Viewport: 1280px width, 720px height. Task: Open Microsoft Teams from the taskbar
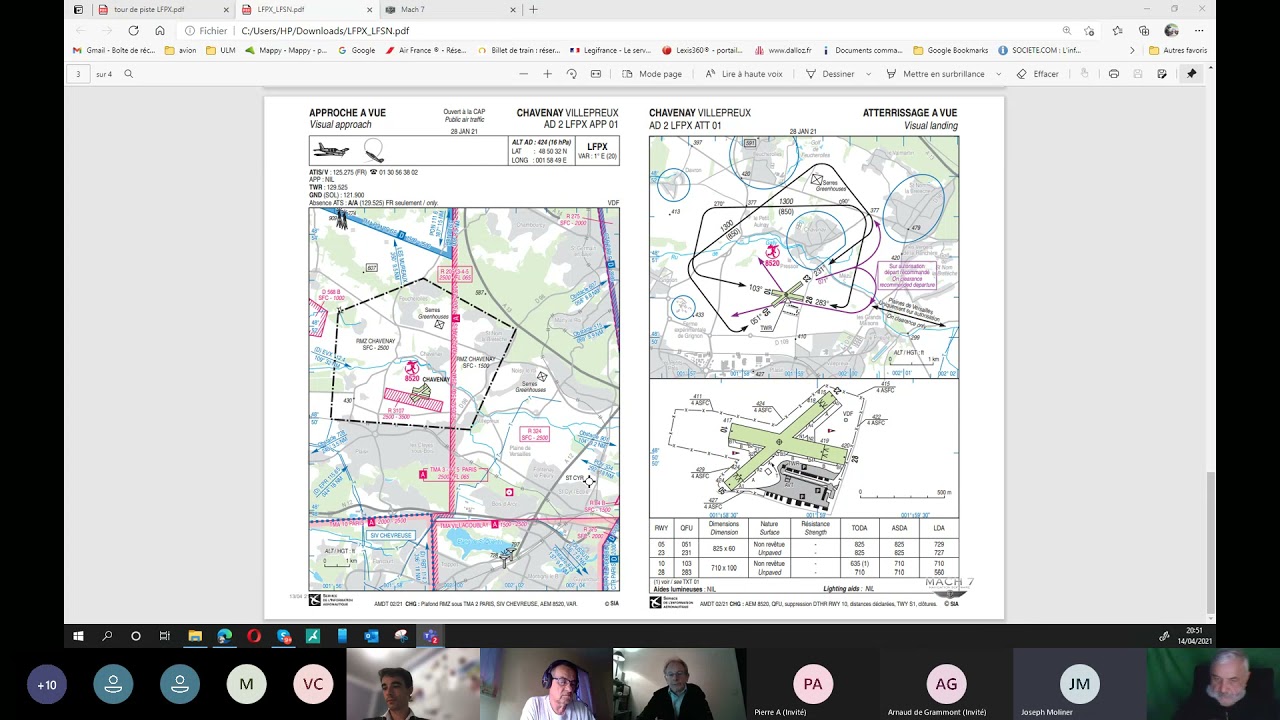click(x=431, y=636)
